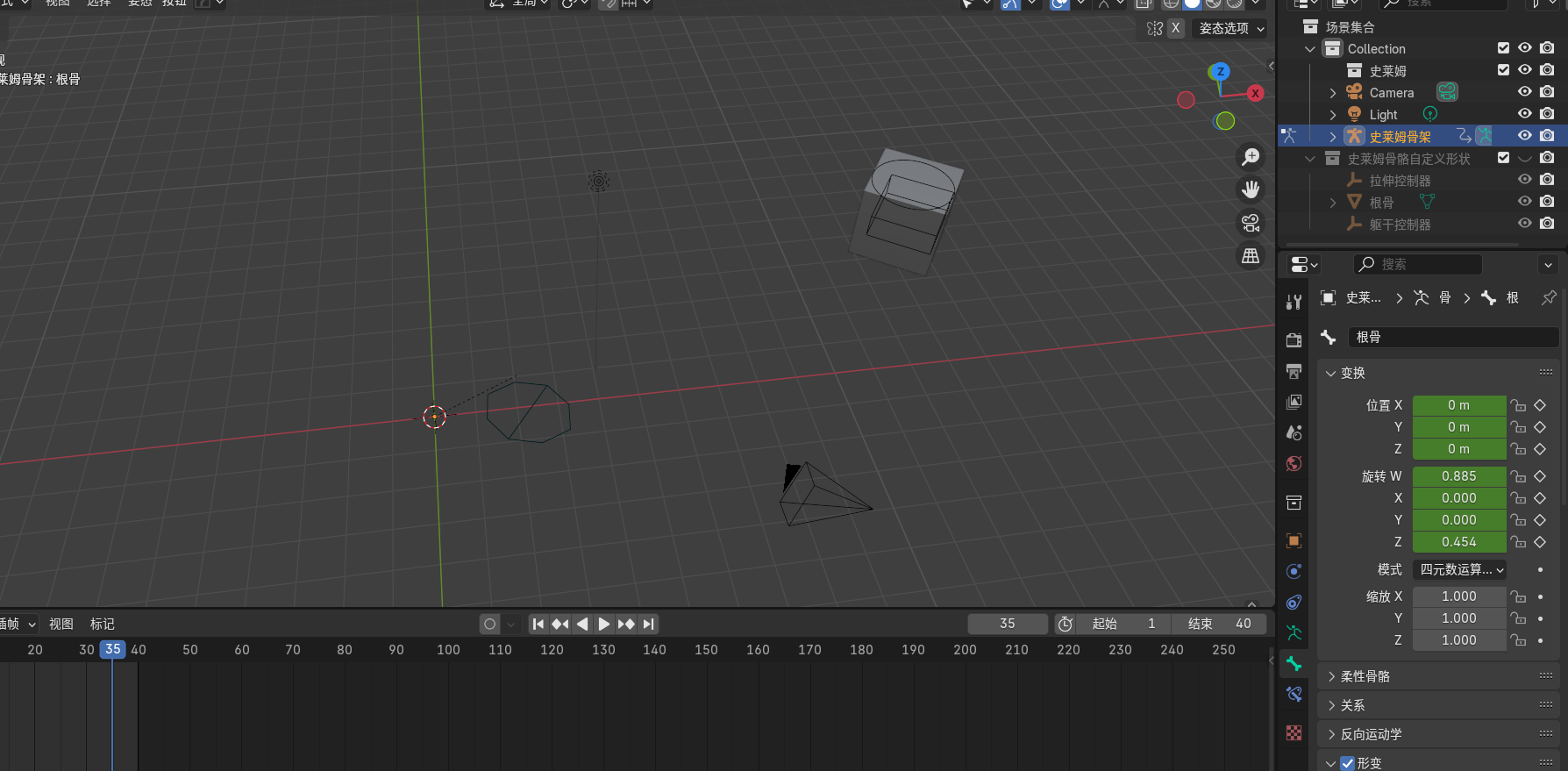Open the Object properties tab (orange square)
The height and width of the screenshot is (771, 1568).
tap(1294, 540)
